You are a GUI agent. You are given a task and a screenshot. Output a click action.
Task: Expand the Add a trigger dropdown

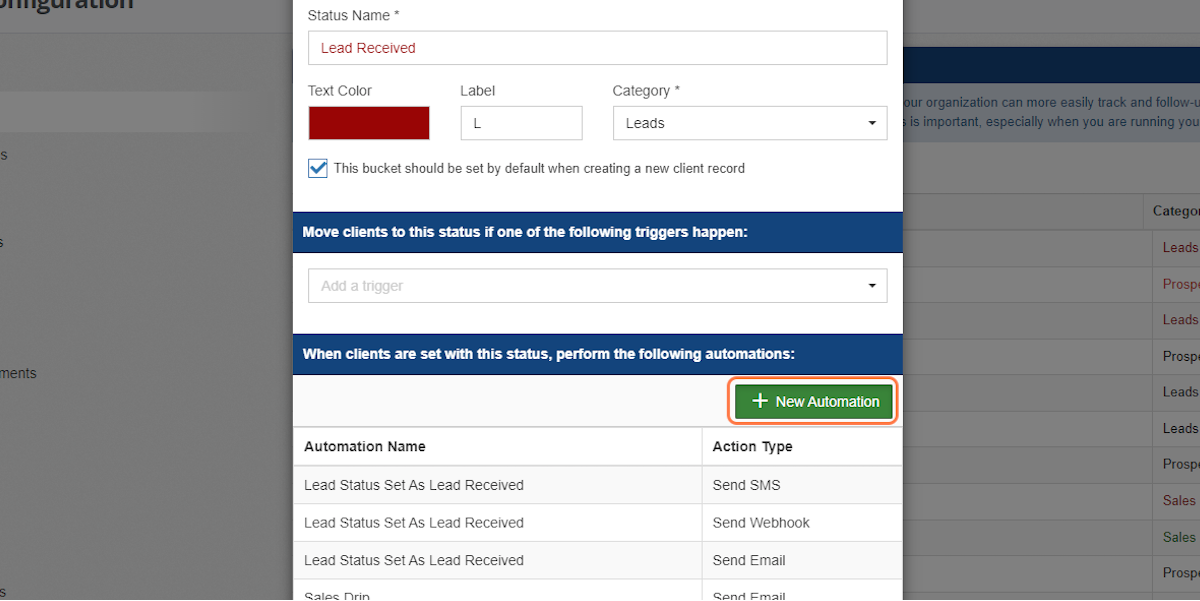[x=597, y=286]
